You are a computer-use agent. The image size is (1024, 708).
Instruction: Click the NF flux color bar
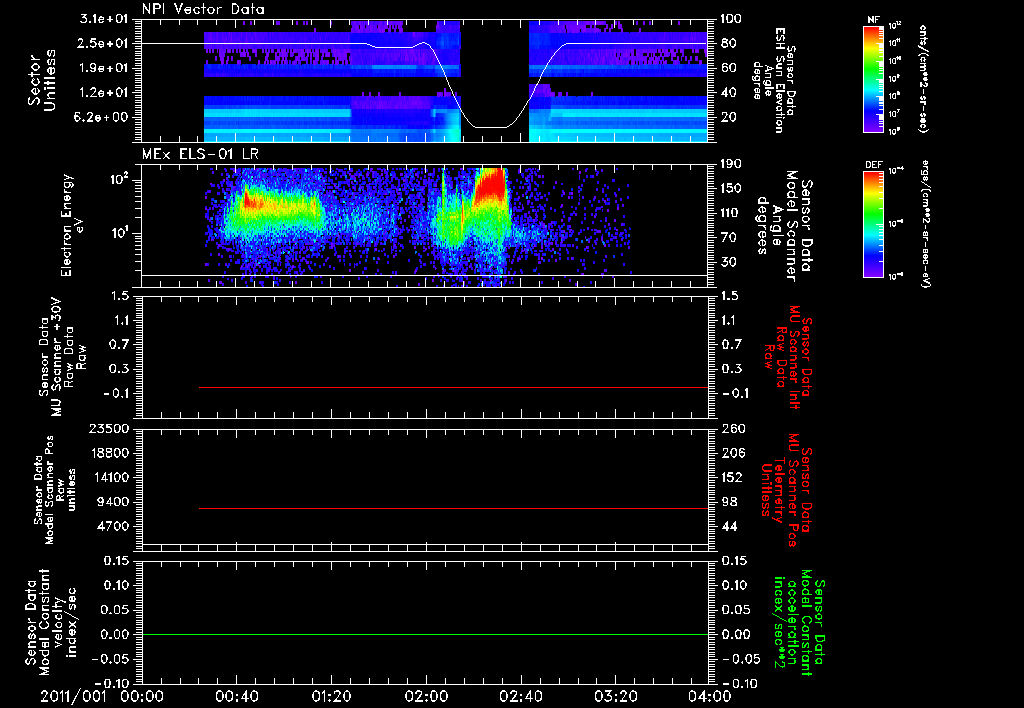[x=873, y=78]
